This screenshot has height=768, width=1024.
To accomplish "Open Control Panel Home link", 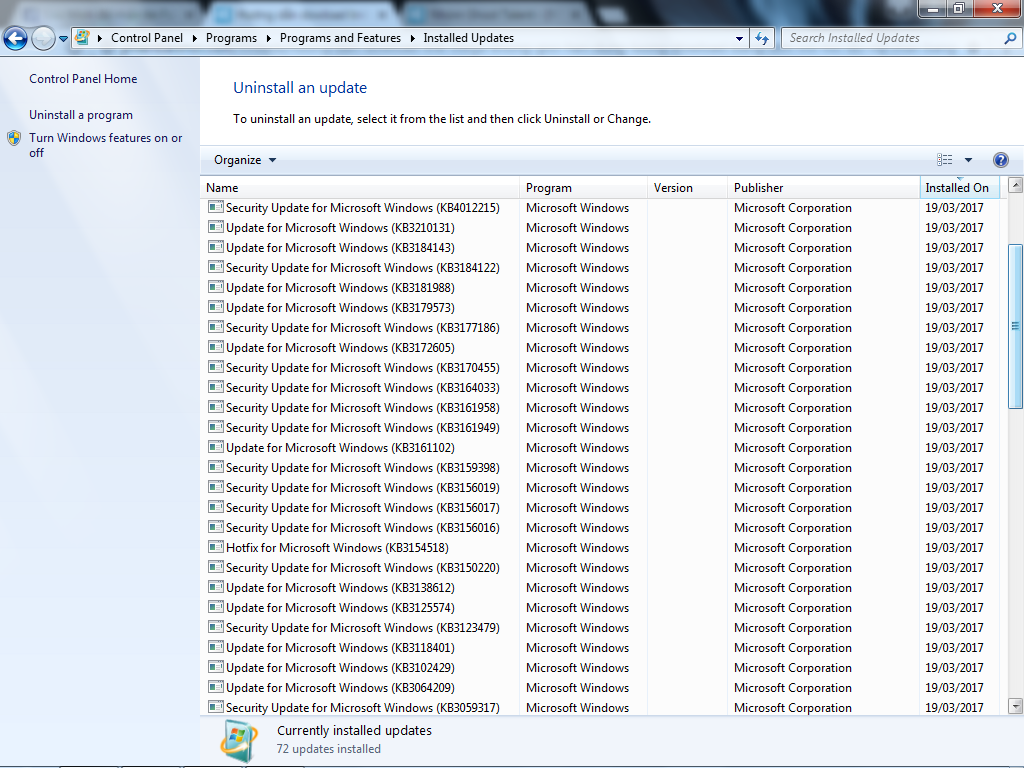I will pyautogui.click(x=83, y=79).
